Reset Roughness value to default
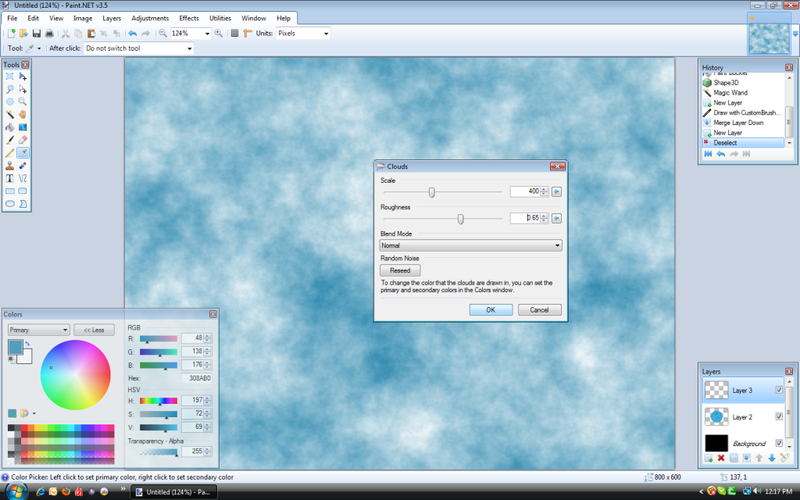This screenshot has height=500, width=800. pyautogui.click(x=557, y=218)
